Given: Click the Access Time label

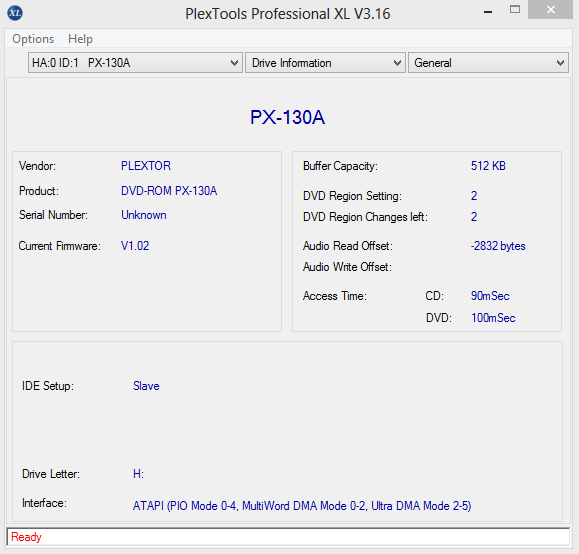Looking at the screenshot, I should pyautogui.click(x=335, y=296).
